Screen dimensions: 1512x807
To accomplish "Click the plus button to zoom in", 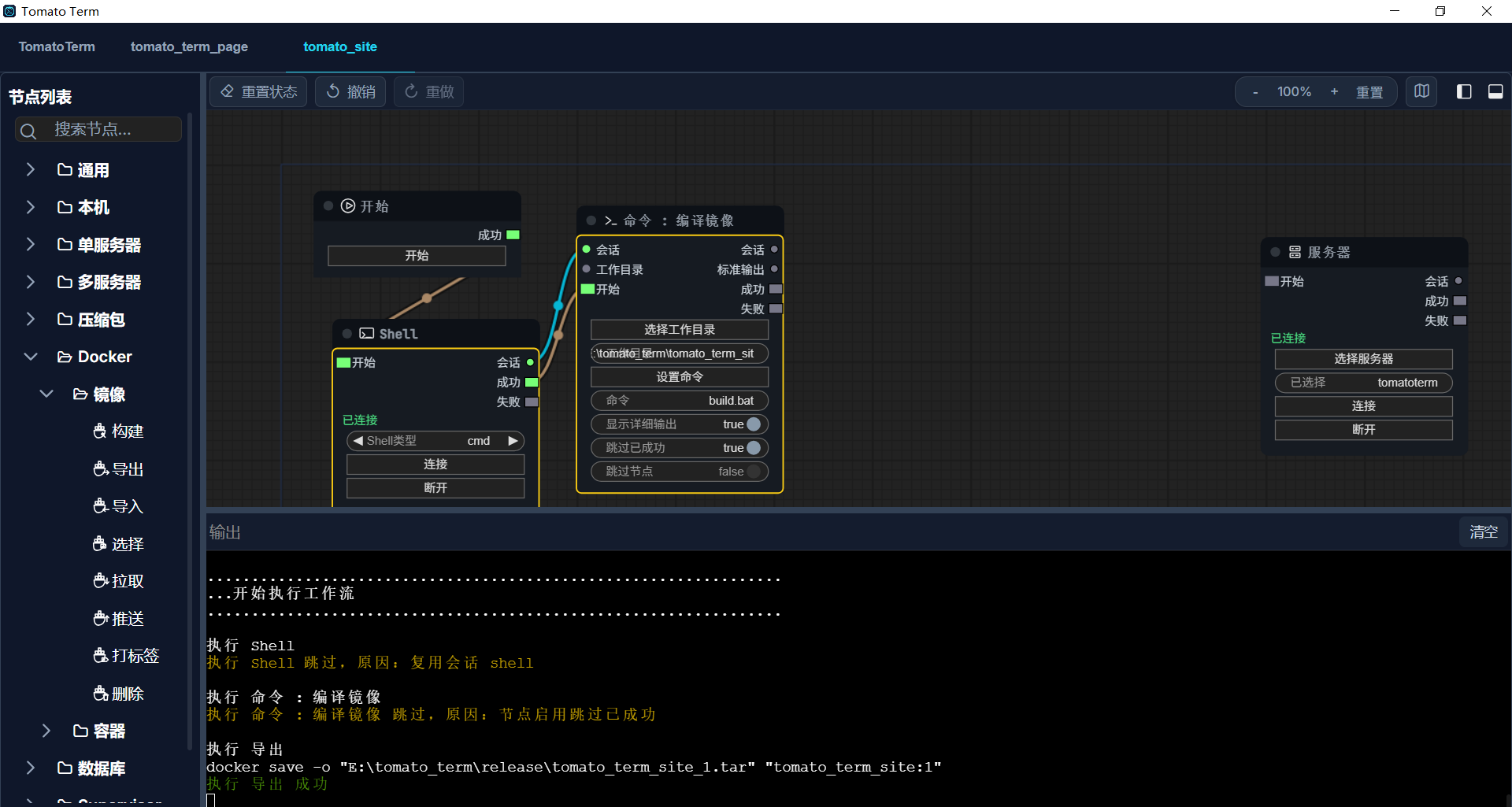I will [x=1334, y=91].
